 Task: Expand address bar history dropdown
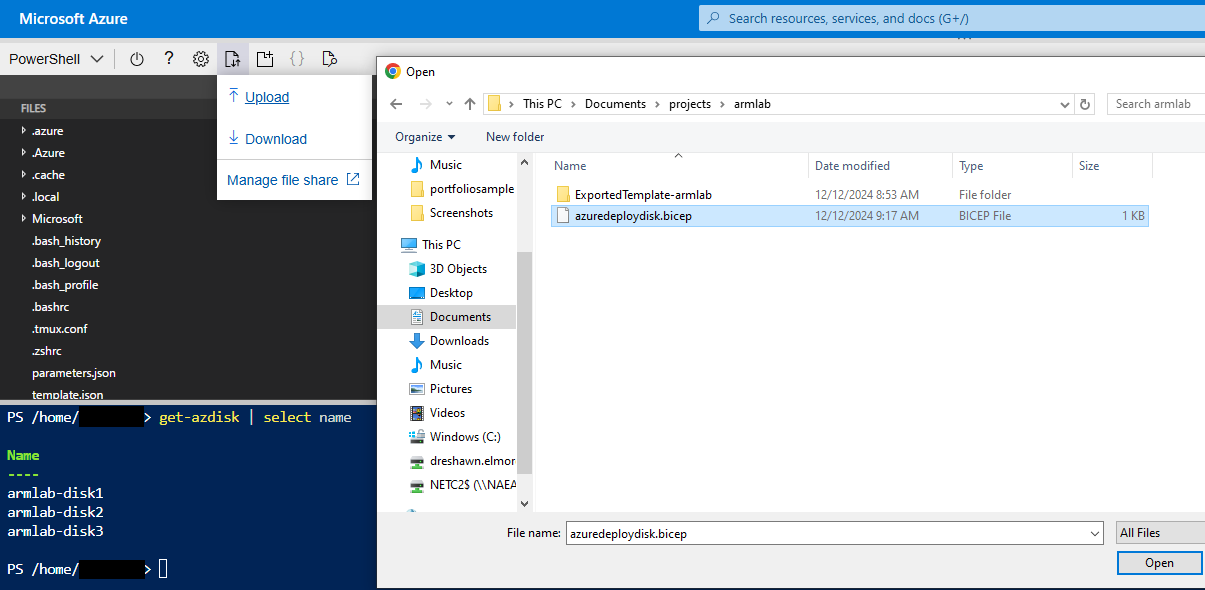pos(1065,104)
